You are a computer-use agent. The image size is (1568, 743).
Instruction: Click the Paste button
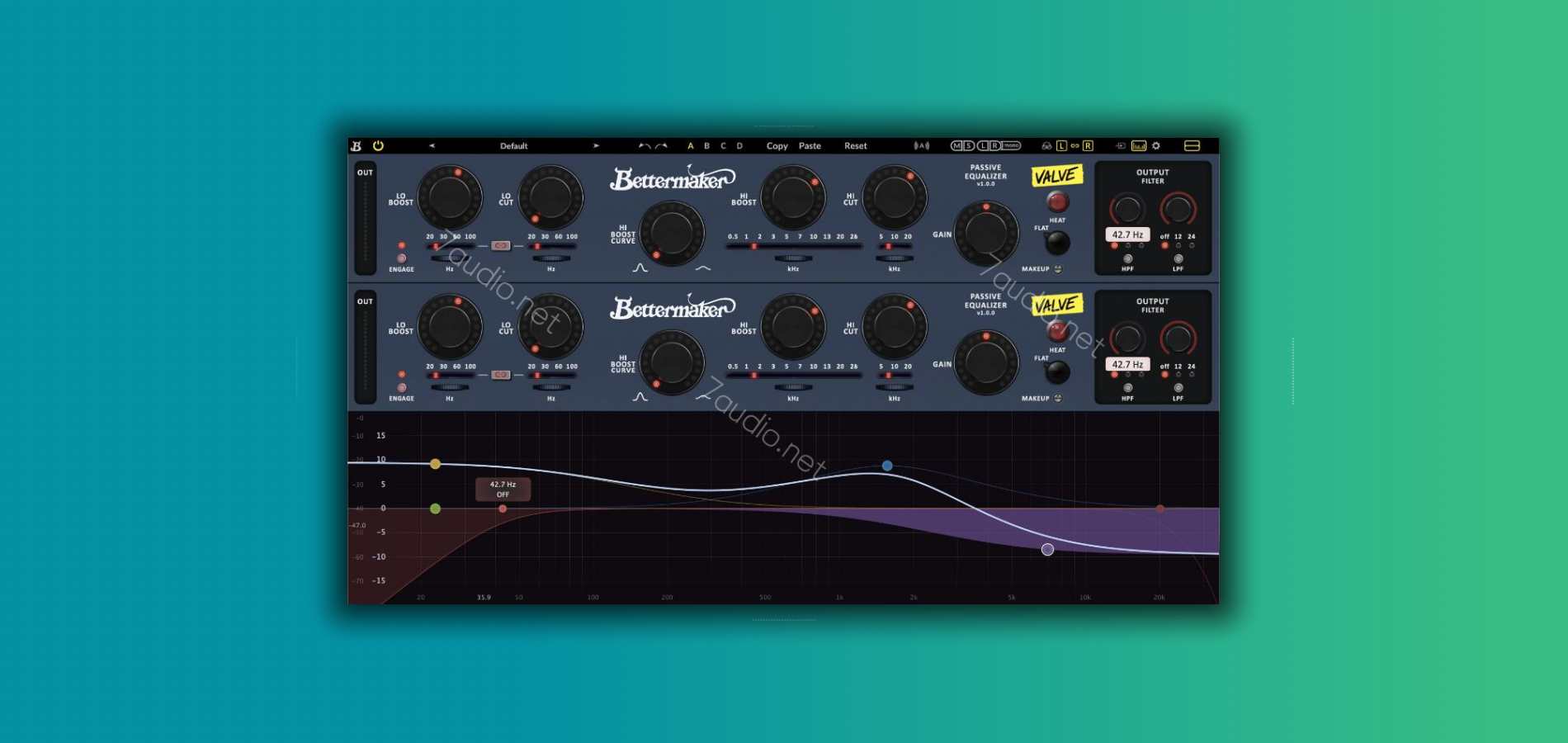pos(810,145)
